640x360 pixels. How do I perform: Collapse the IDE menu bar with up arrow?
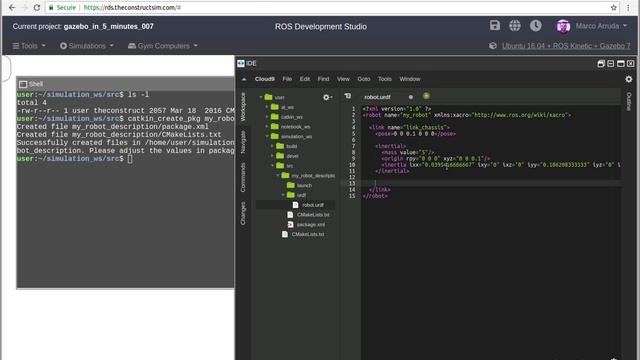244,79
